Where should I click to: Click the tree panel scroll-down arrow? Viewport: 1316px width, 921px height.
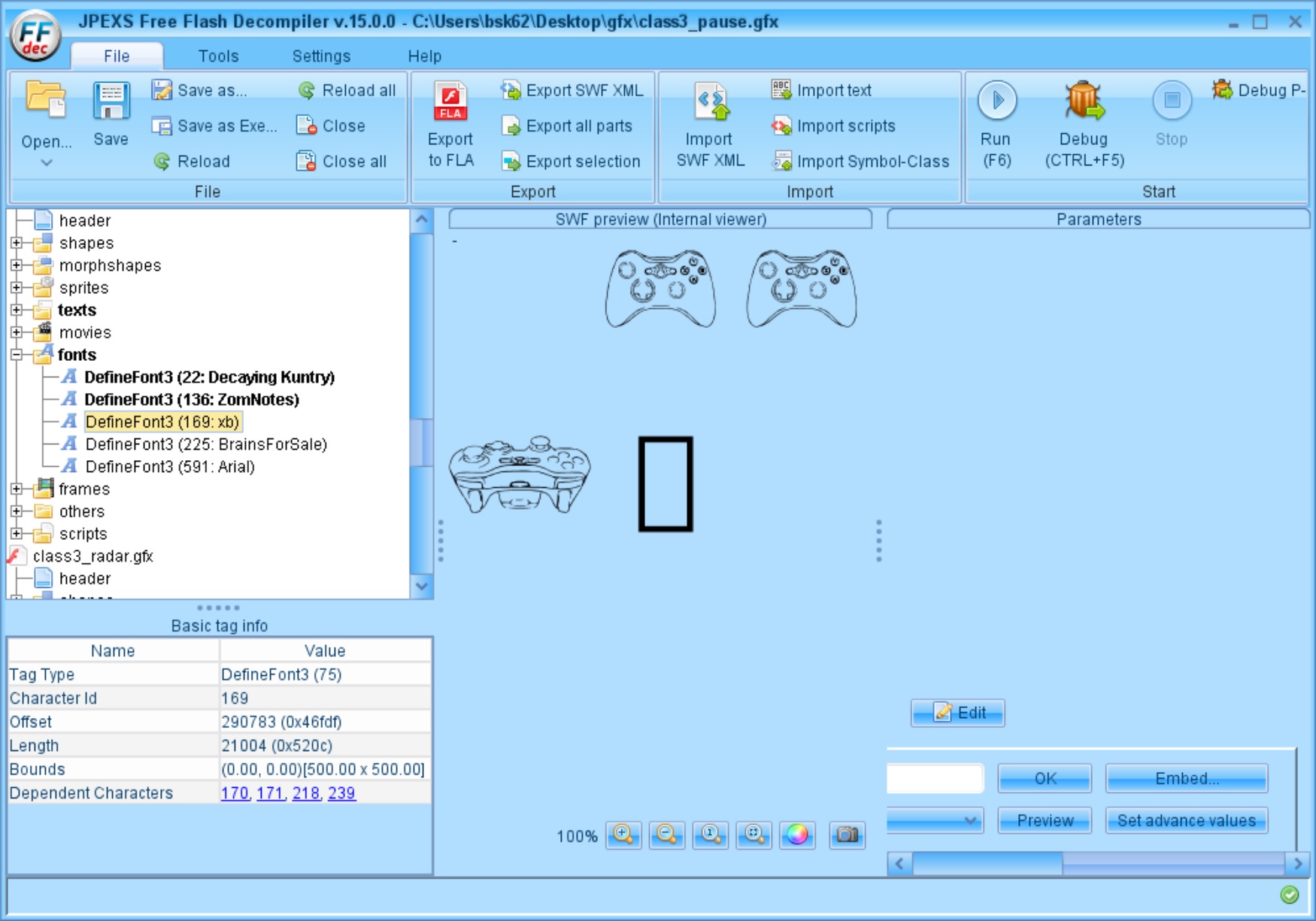coord(422,586)
